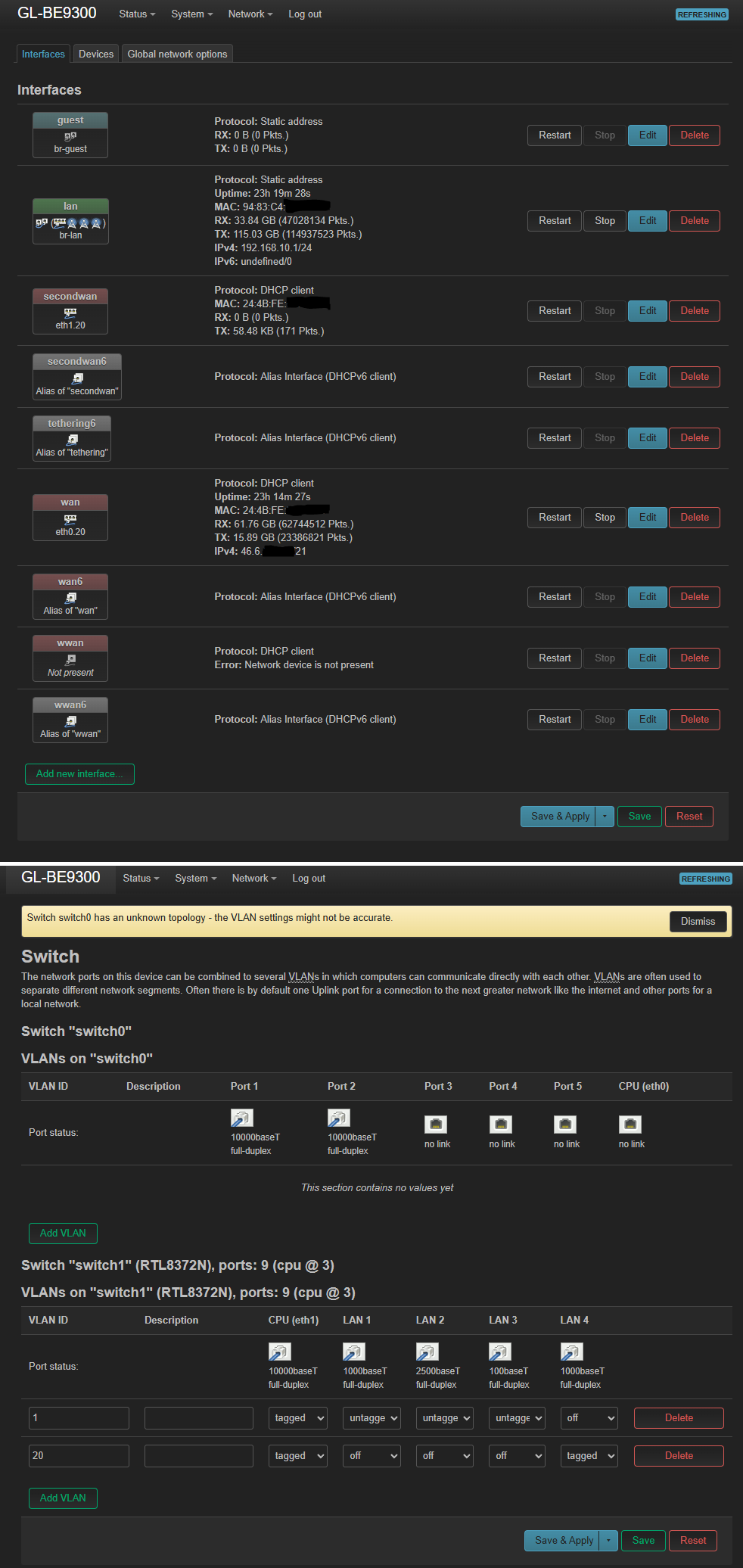This screenshot has height=1568, width=743.
Task: Open VLAN 1 CPU (eth1) tagging dropdown
Action: [298, 1418]
